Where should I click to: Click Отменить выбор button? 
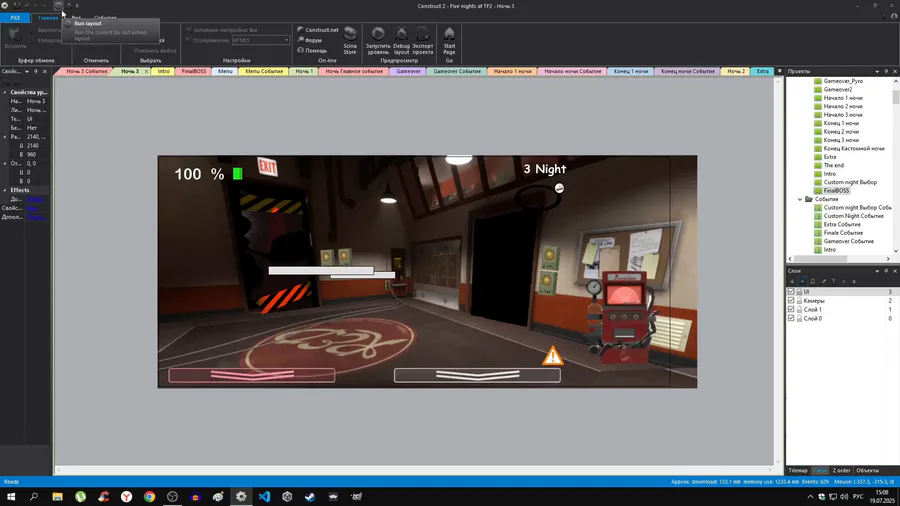155,50
